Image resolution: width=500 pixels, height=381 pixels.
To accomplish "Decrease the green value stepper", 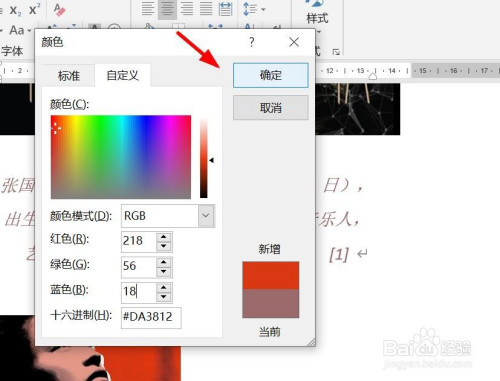I will pos(164,272).
